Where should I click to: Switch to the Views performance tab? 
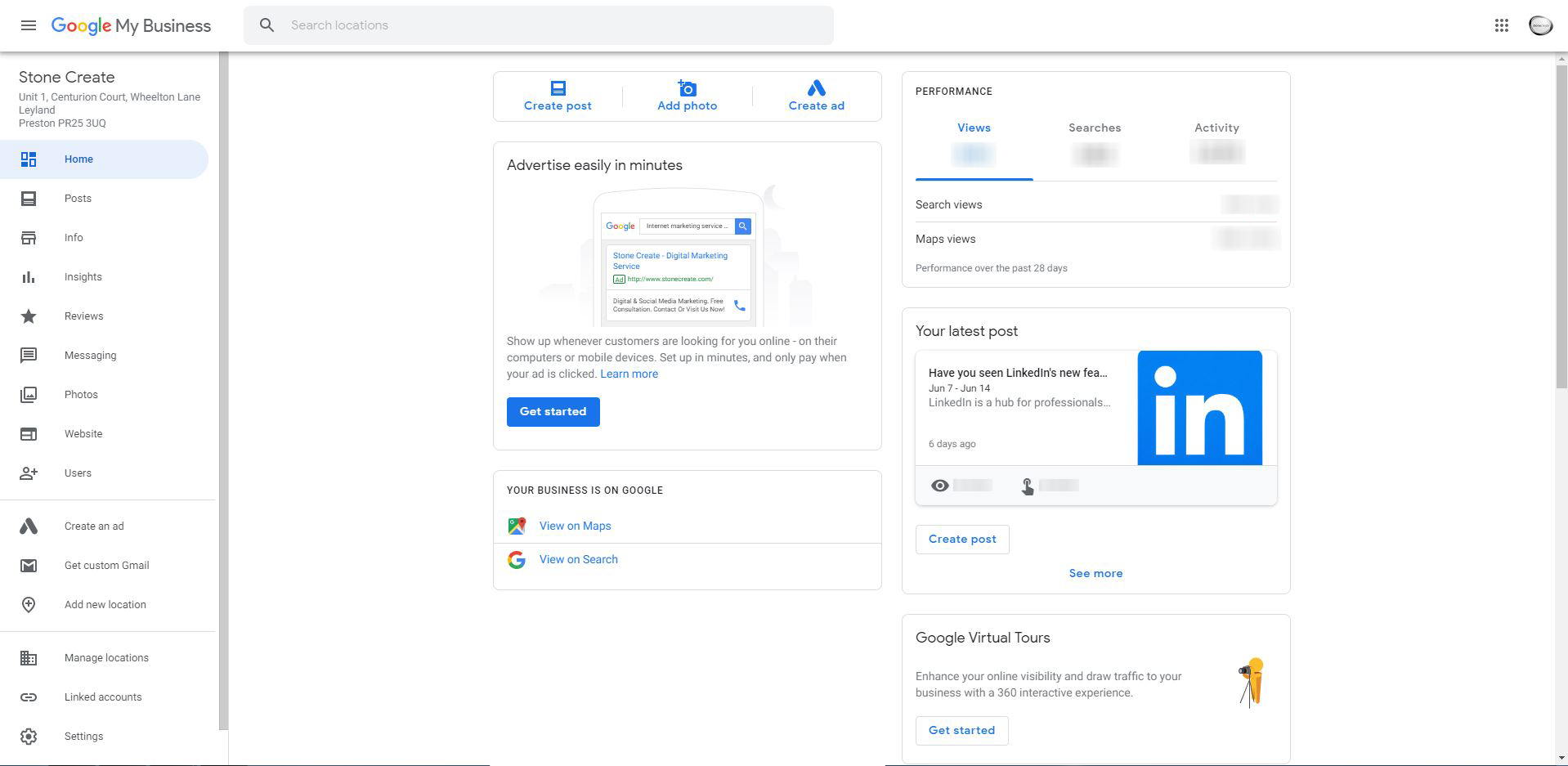coord(974,146)
